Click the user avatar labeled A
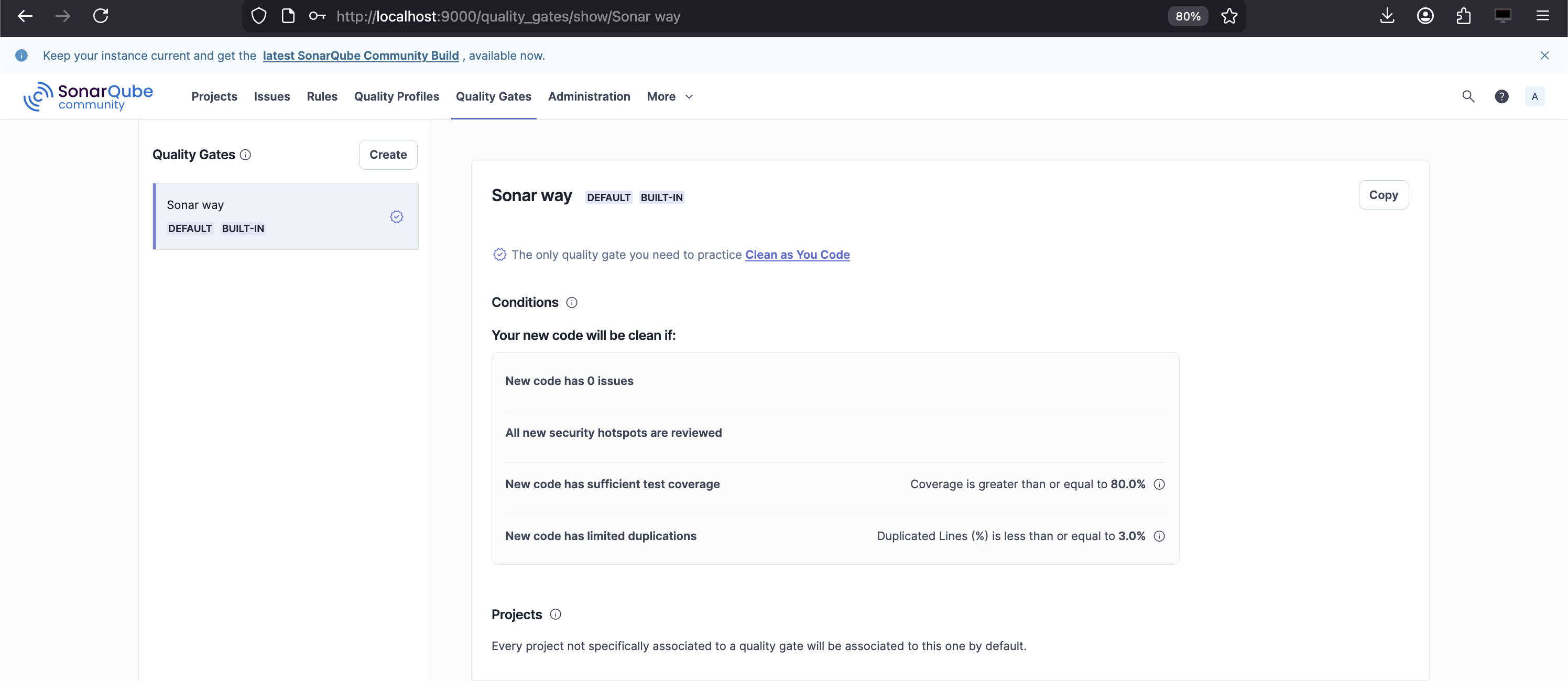 coord(1534,96)
